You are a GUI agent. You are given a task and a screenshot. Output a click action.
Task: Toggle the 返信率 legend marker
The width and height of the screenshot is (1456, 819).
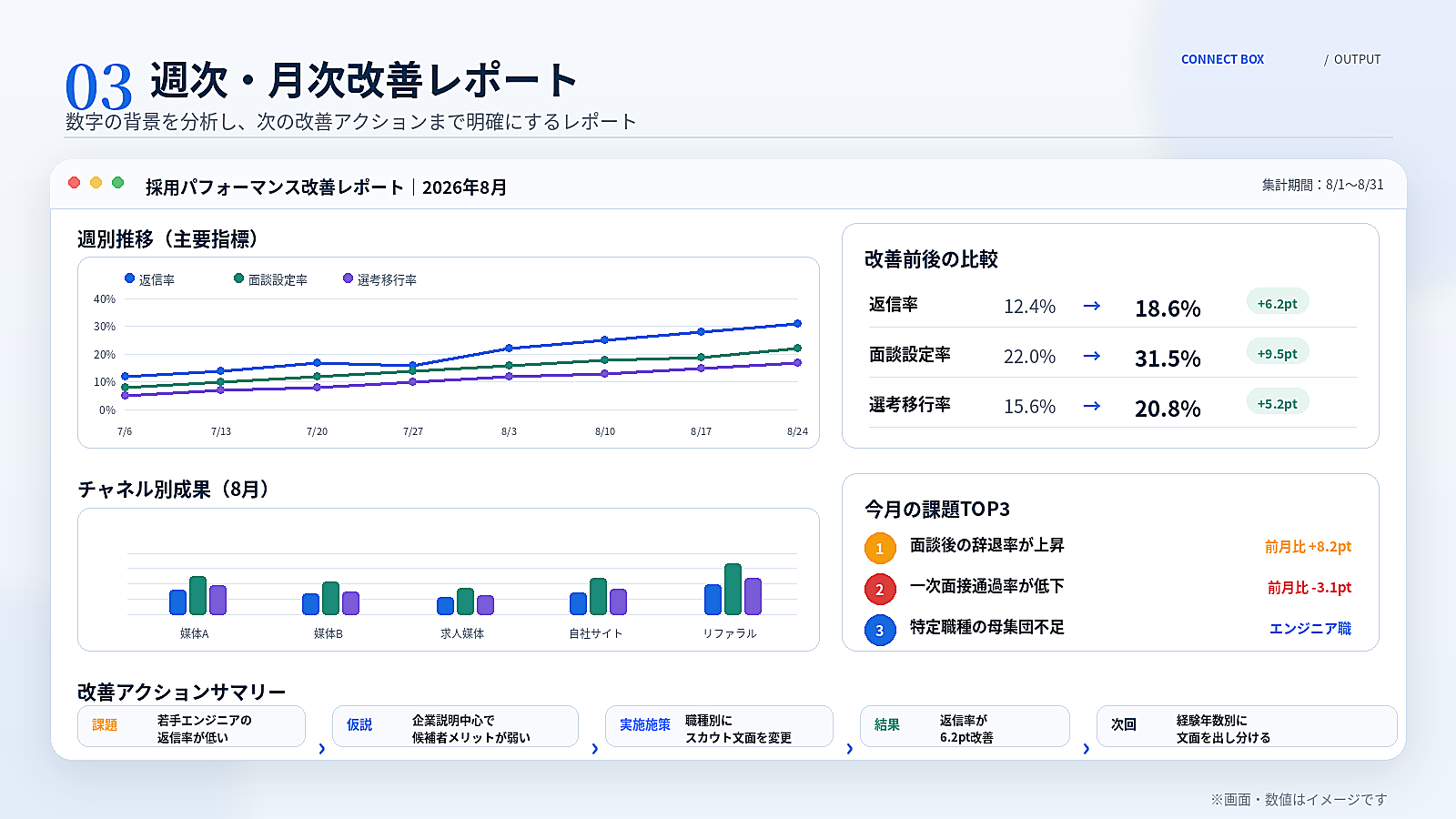129,278
